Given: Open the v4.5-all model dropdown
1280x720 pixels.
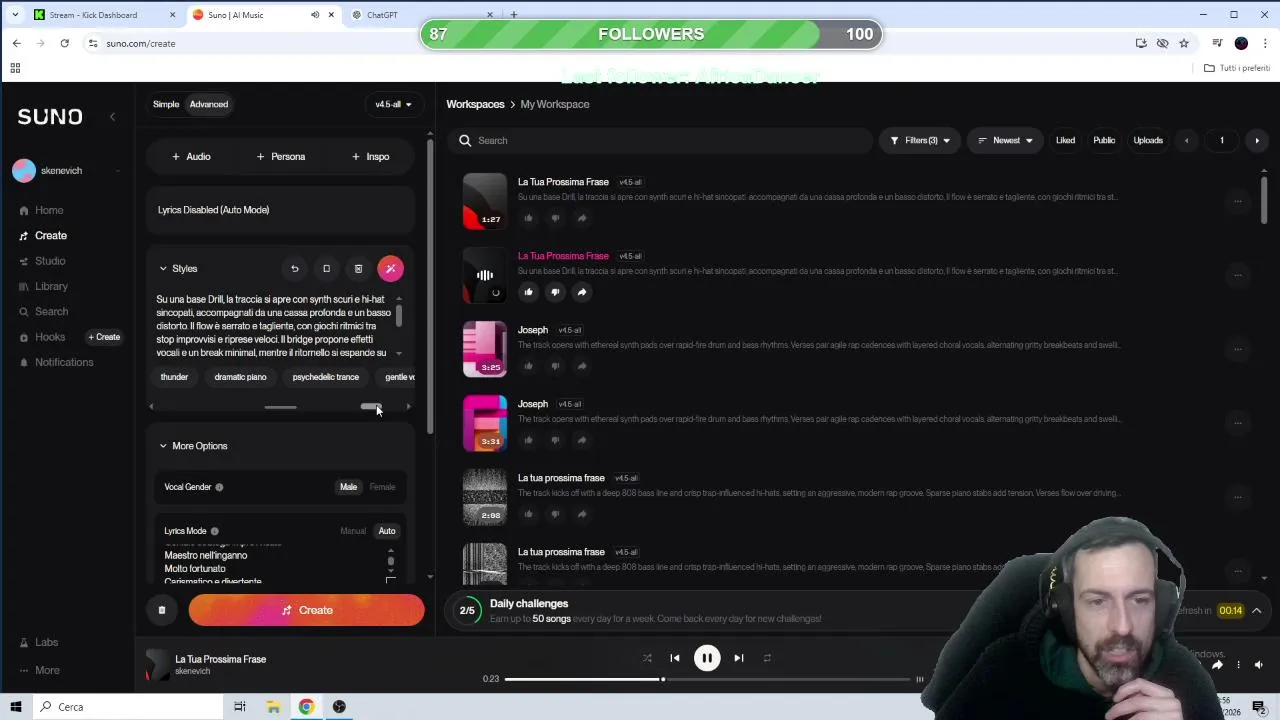Looking at the screenshot, I should (393, 104).
